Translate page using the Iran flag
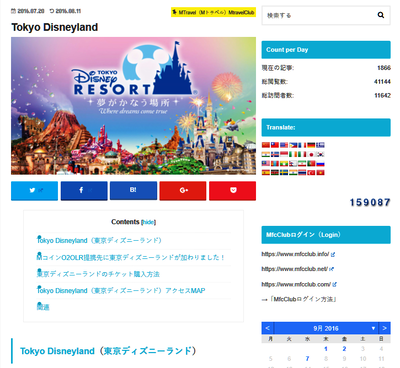 tap(302, 163)
